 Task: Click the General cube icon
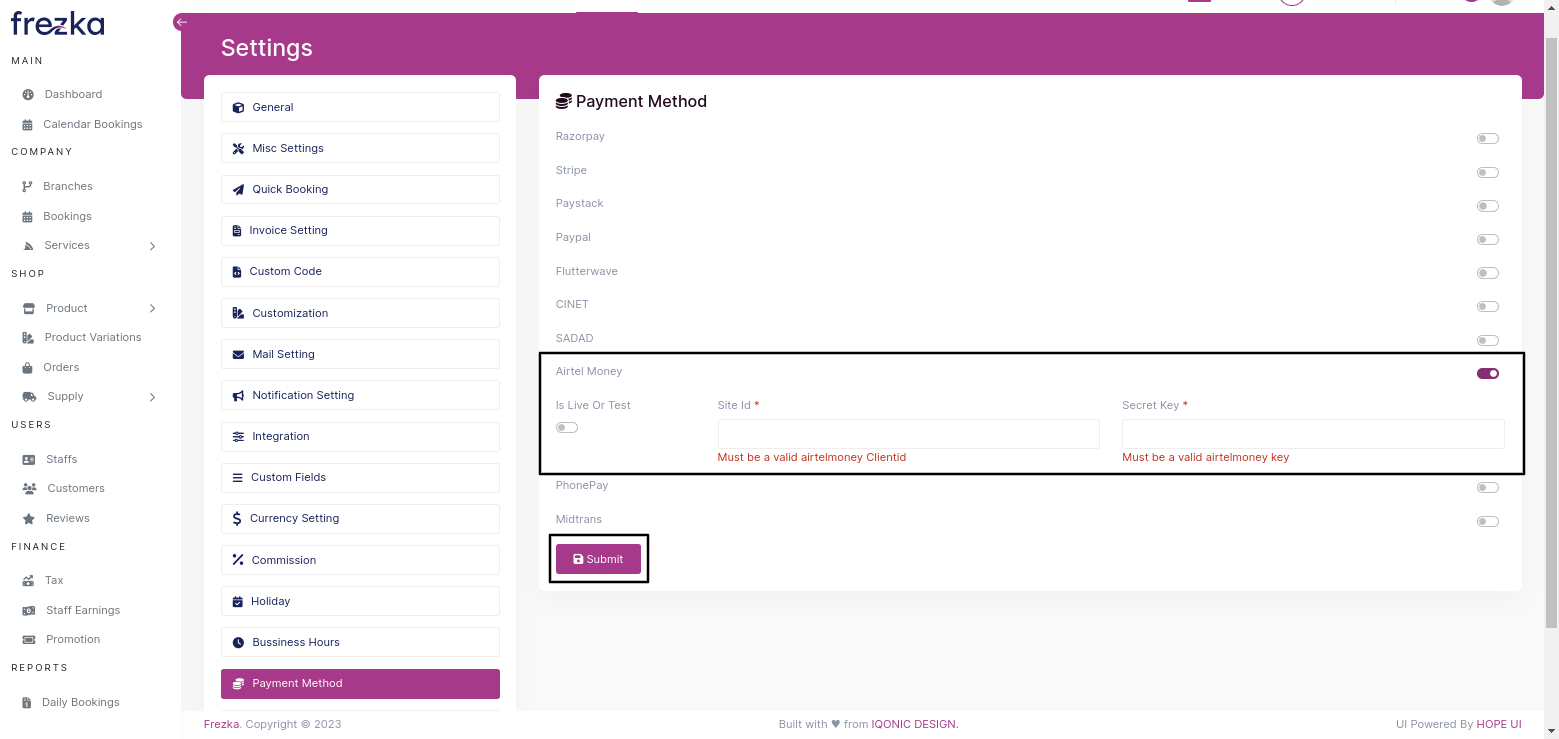(238, 108)
